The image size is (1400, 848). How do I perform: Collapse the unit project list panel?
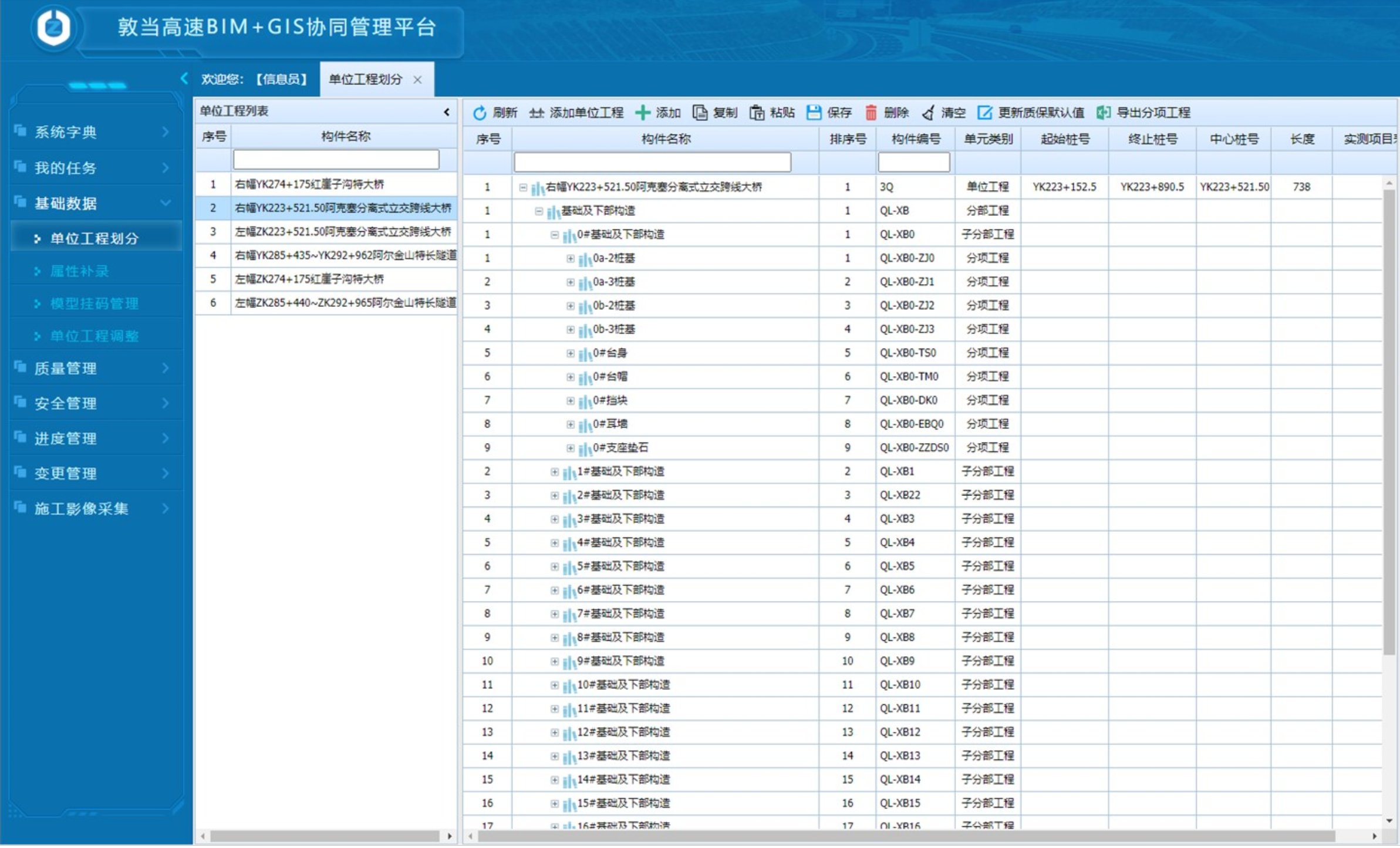pos(447,112)
